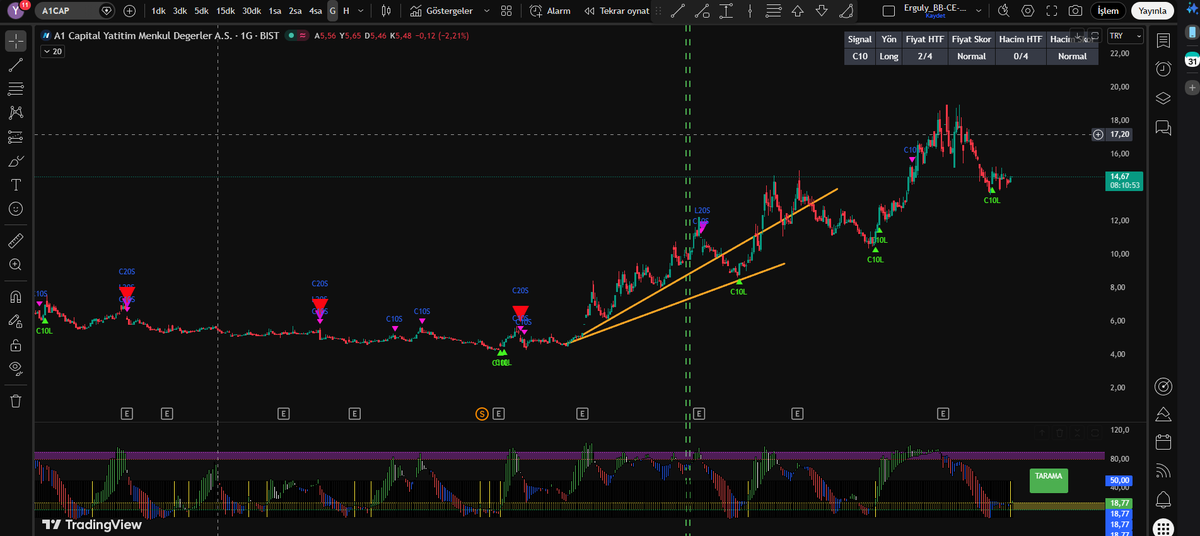Open the emoji icons tool
This screenshot has height=536, width=1200.
click(15, 209)
